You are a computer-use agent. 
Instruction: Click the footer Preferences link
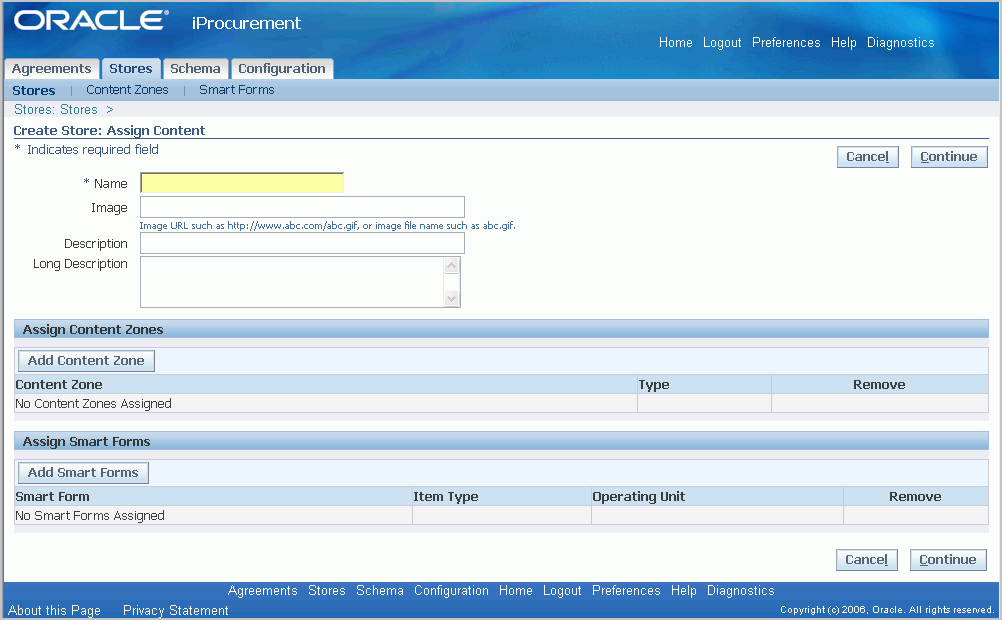pyautogui.click(x=626, y=591)
